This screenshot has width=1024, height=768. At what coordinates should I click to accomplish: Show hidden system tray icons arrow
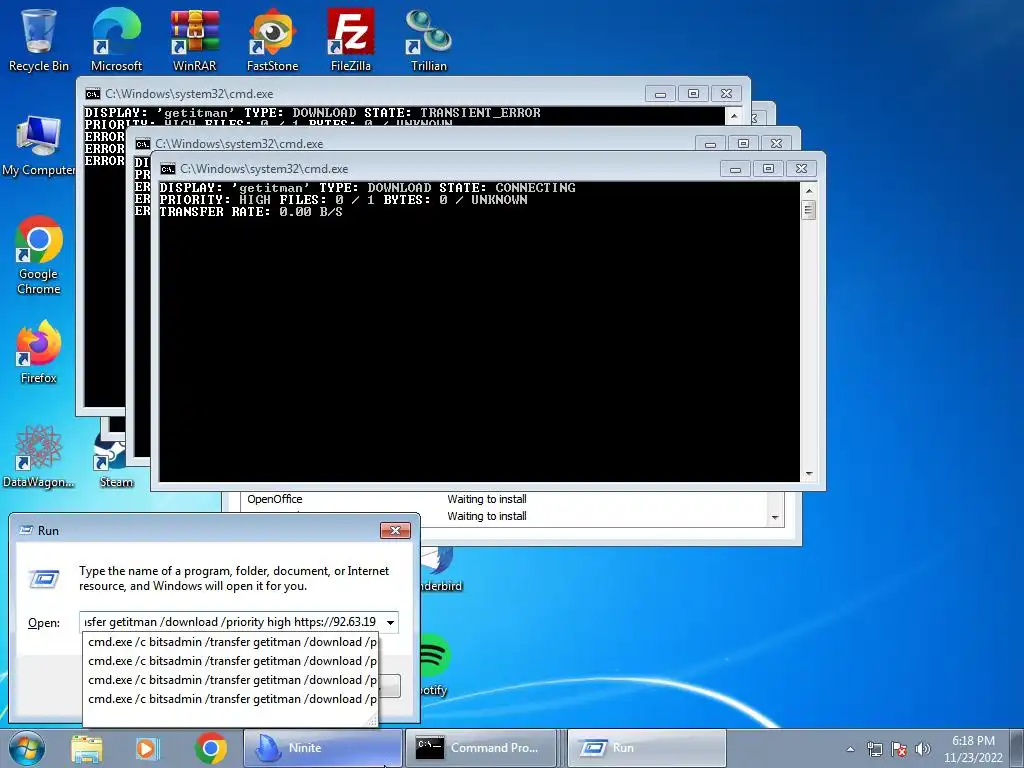850,749
